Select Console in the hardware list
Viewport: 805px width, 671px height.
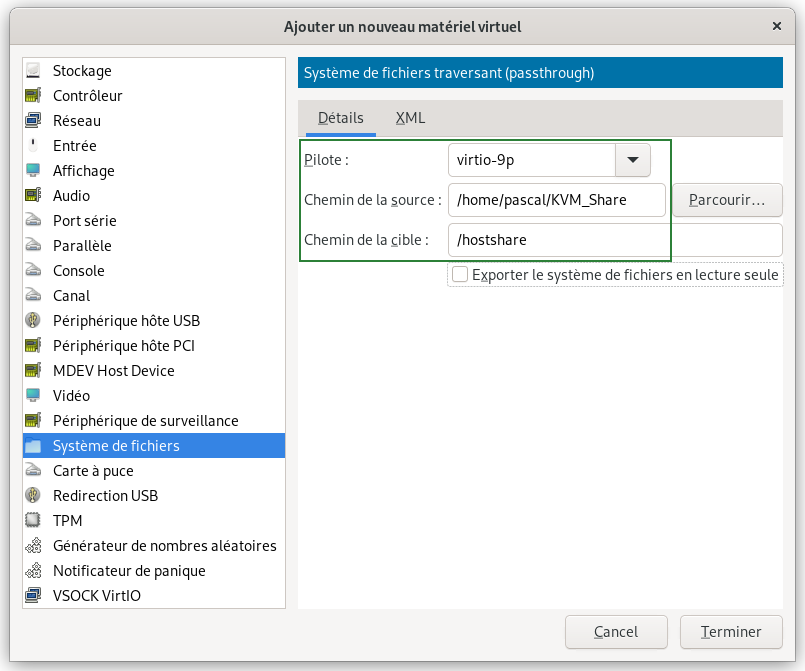click(x=154, y=271)
